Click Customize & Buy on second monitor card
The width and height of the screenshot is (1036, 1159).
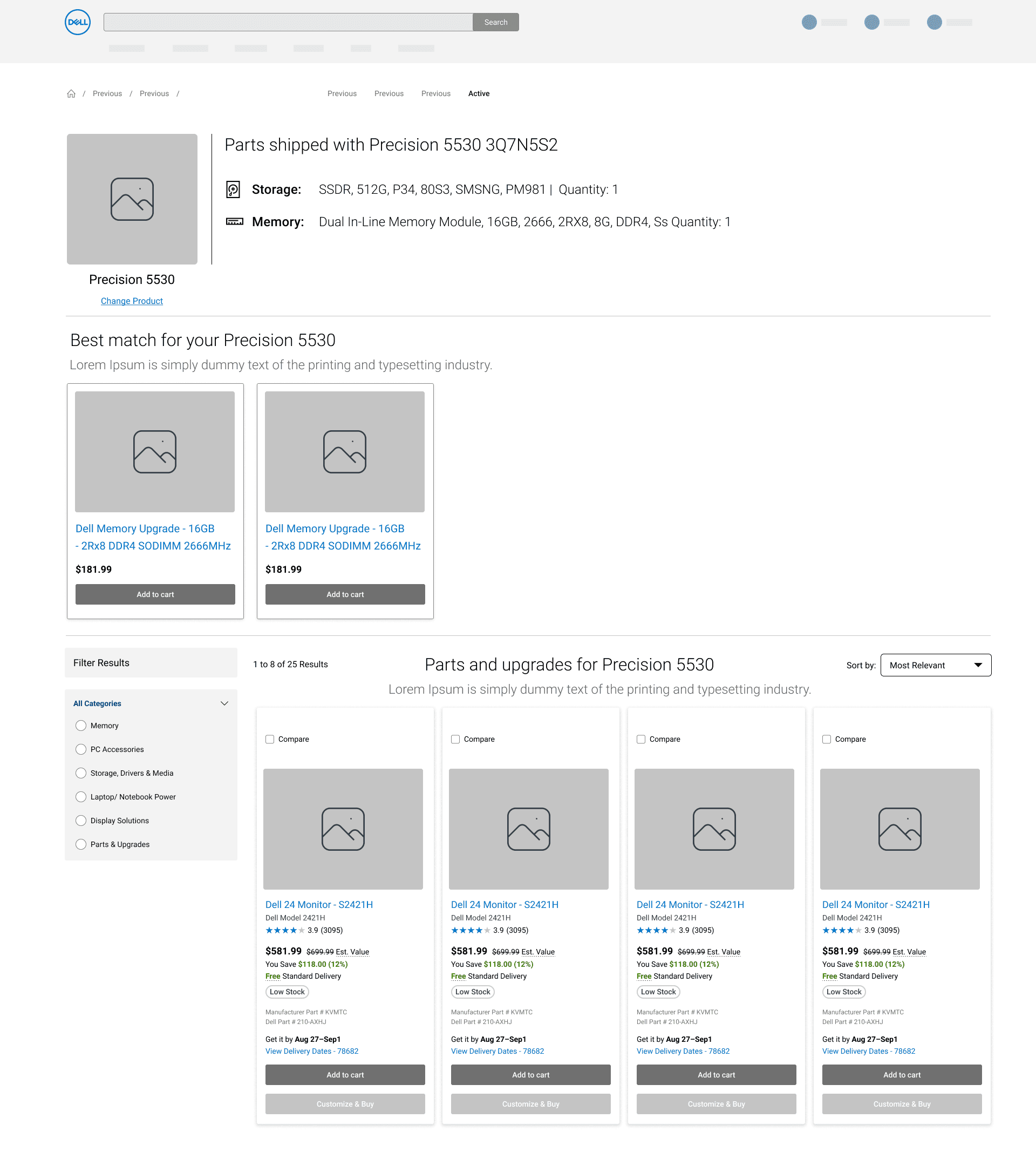point(531,1104)
